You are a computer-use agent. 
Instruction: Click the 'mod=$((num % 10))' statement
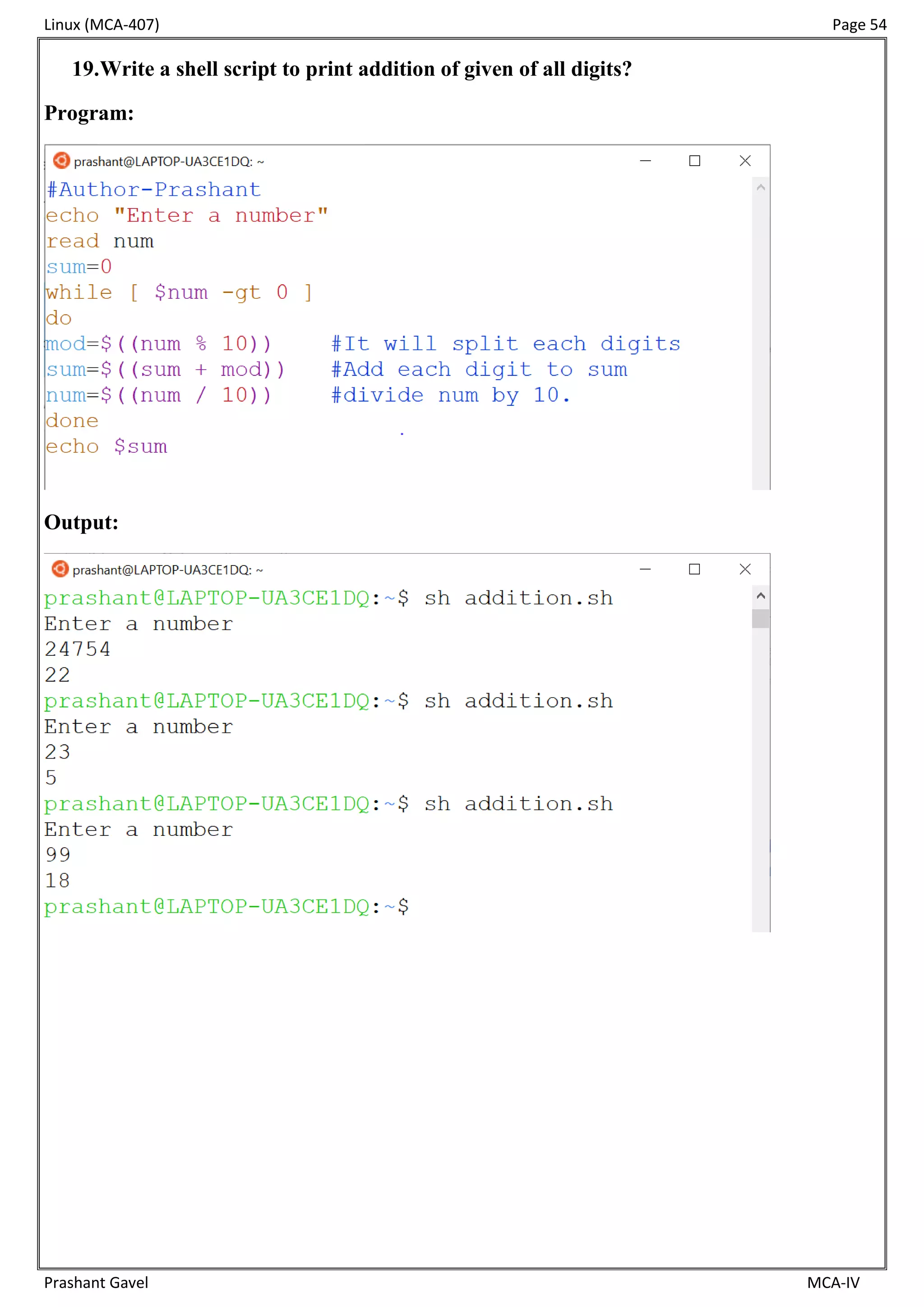[x=158, y=344]
